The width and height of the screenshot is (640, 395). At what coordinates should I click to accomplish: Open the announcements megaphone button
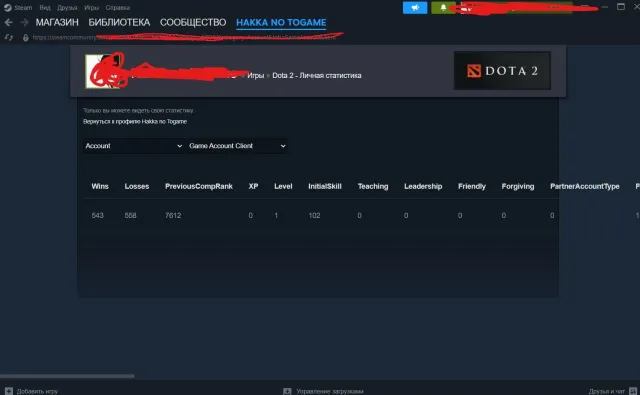[415, 7]
